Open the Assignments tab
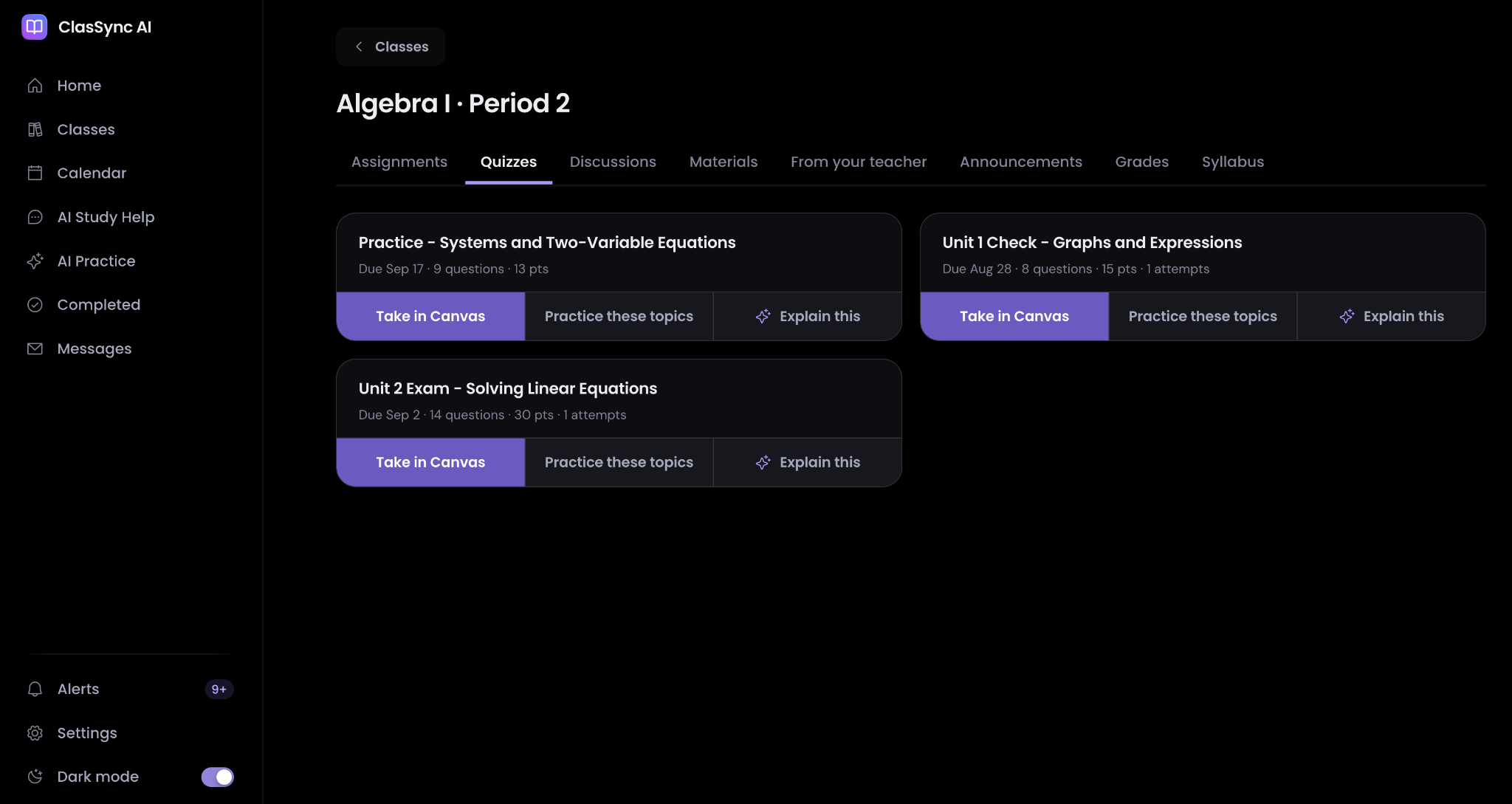This screenshot has height=804, width=1512. 399,162
